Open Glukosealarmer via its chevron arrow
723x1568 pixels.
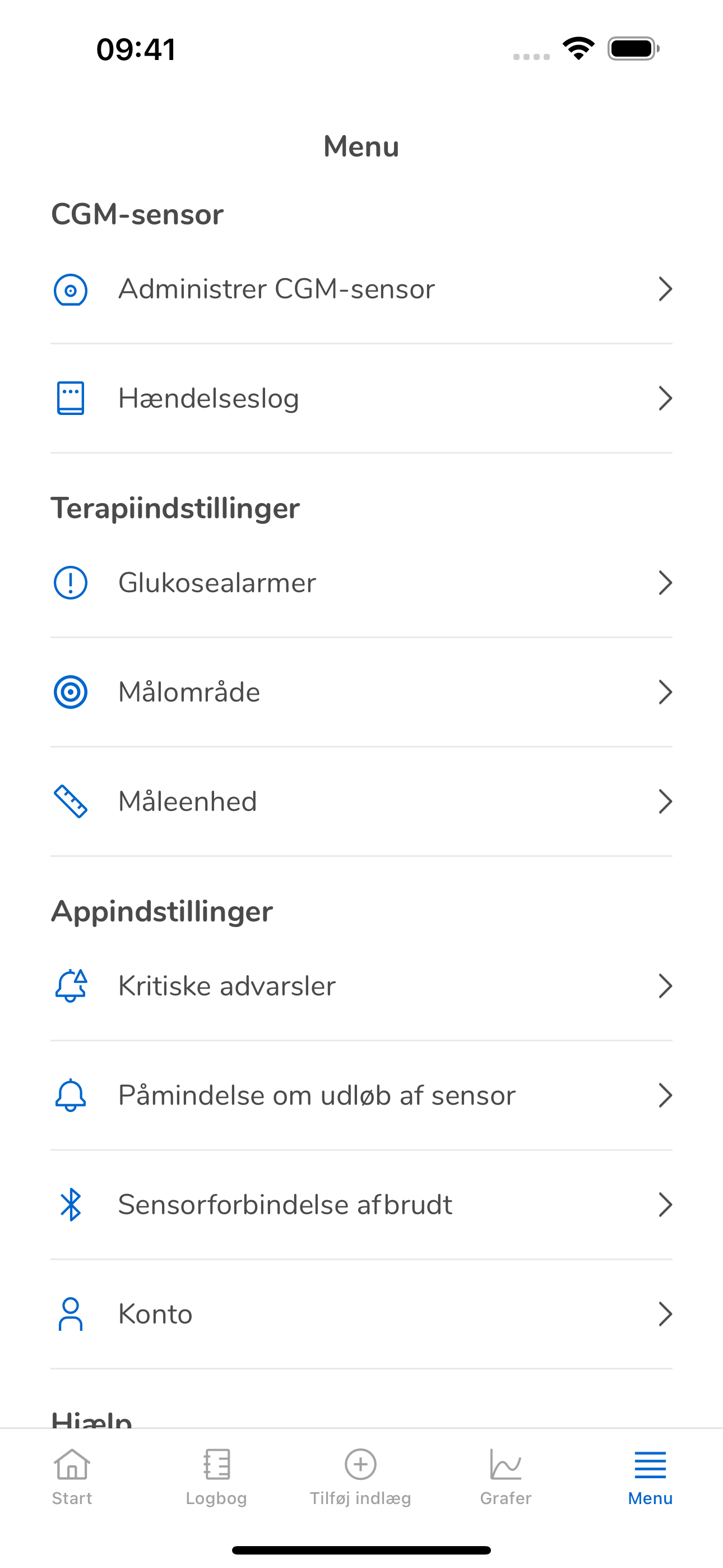665,583
